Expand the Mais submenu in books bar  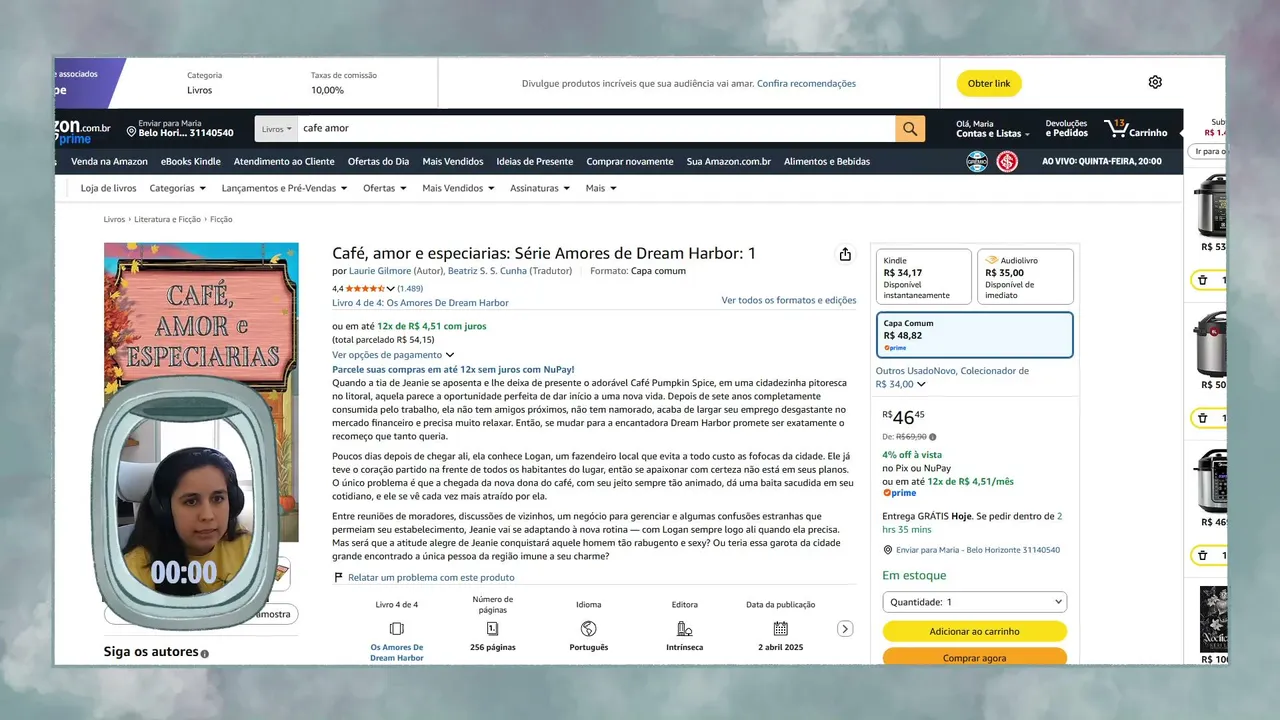601,188
